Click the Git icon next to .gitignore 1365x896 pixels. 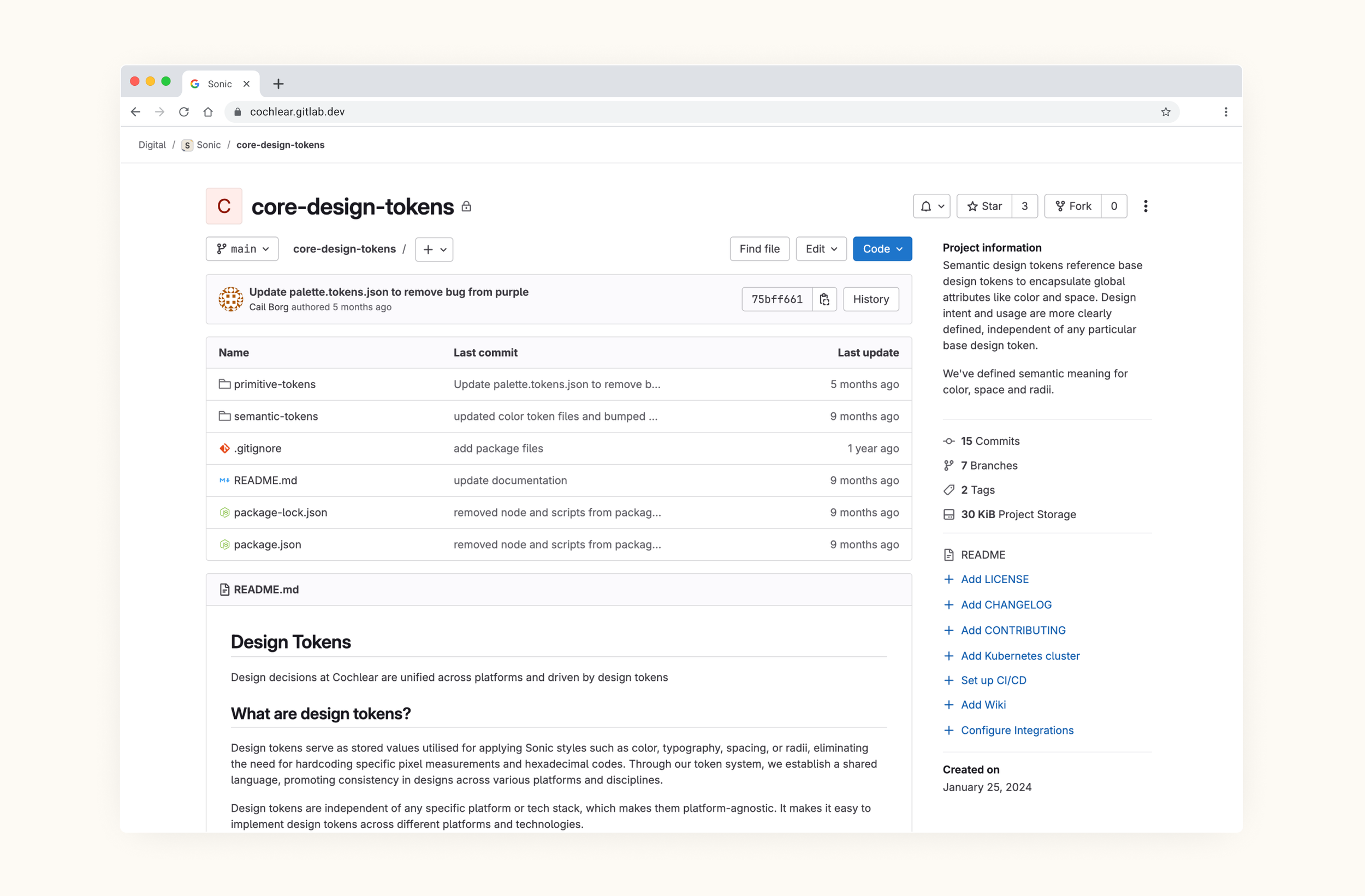click(x=224, y=448)
